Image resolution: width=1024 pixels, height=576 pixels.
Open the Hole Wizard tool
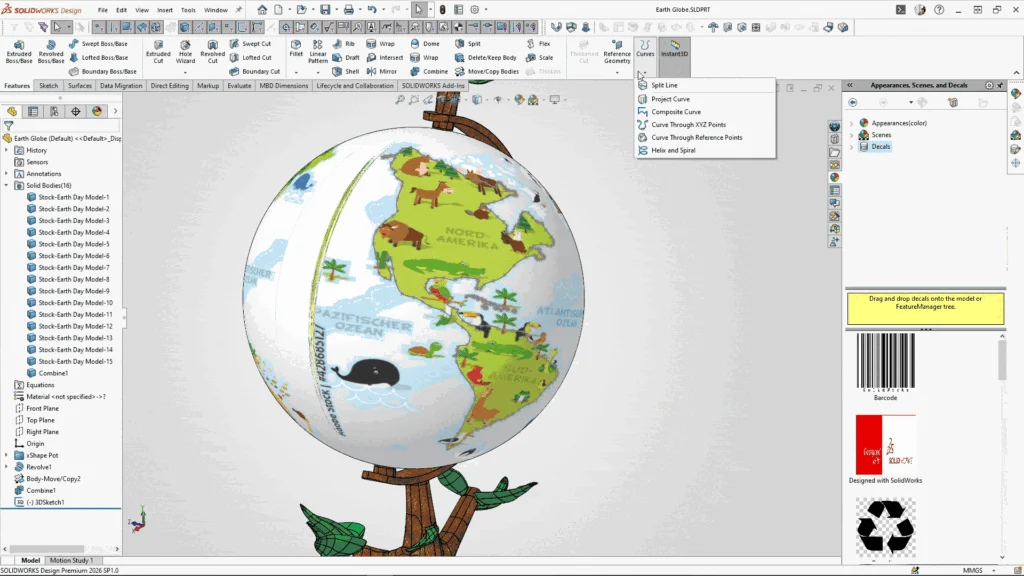(x=185, y=51)
